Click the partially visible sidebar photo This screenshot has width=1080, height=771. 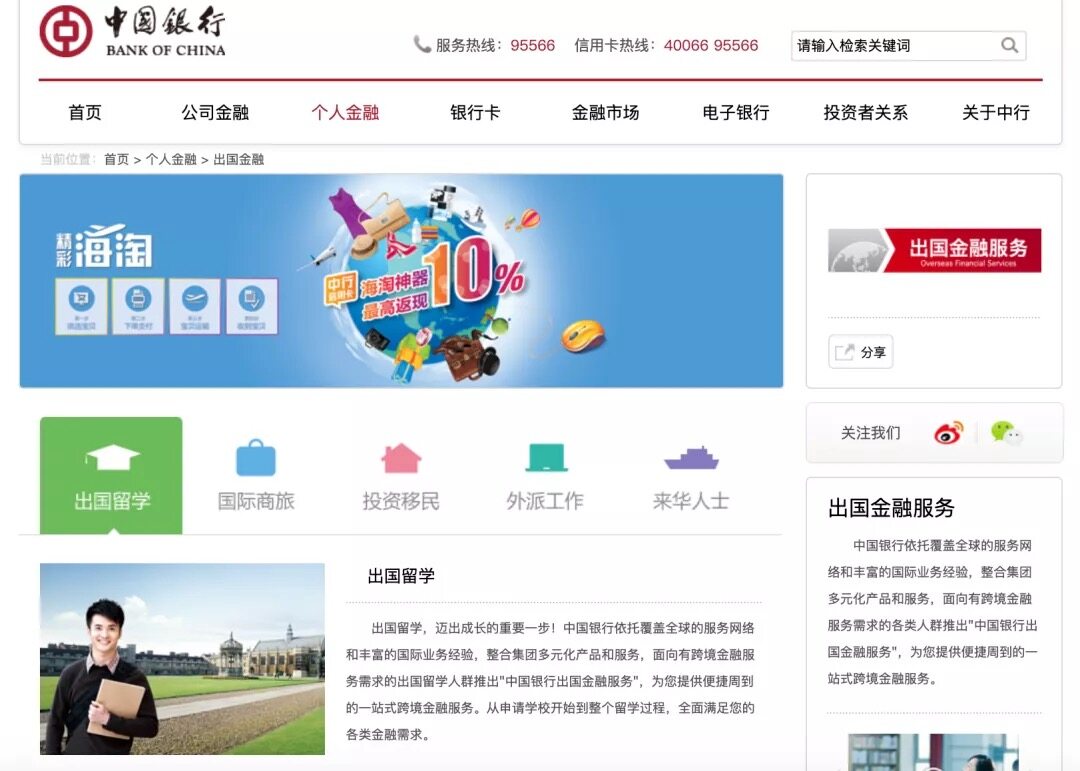[x=933, y=752]
